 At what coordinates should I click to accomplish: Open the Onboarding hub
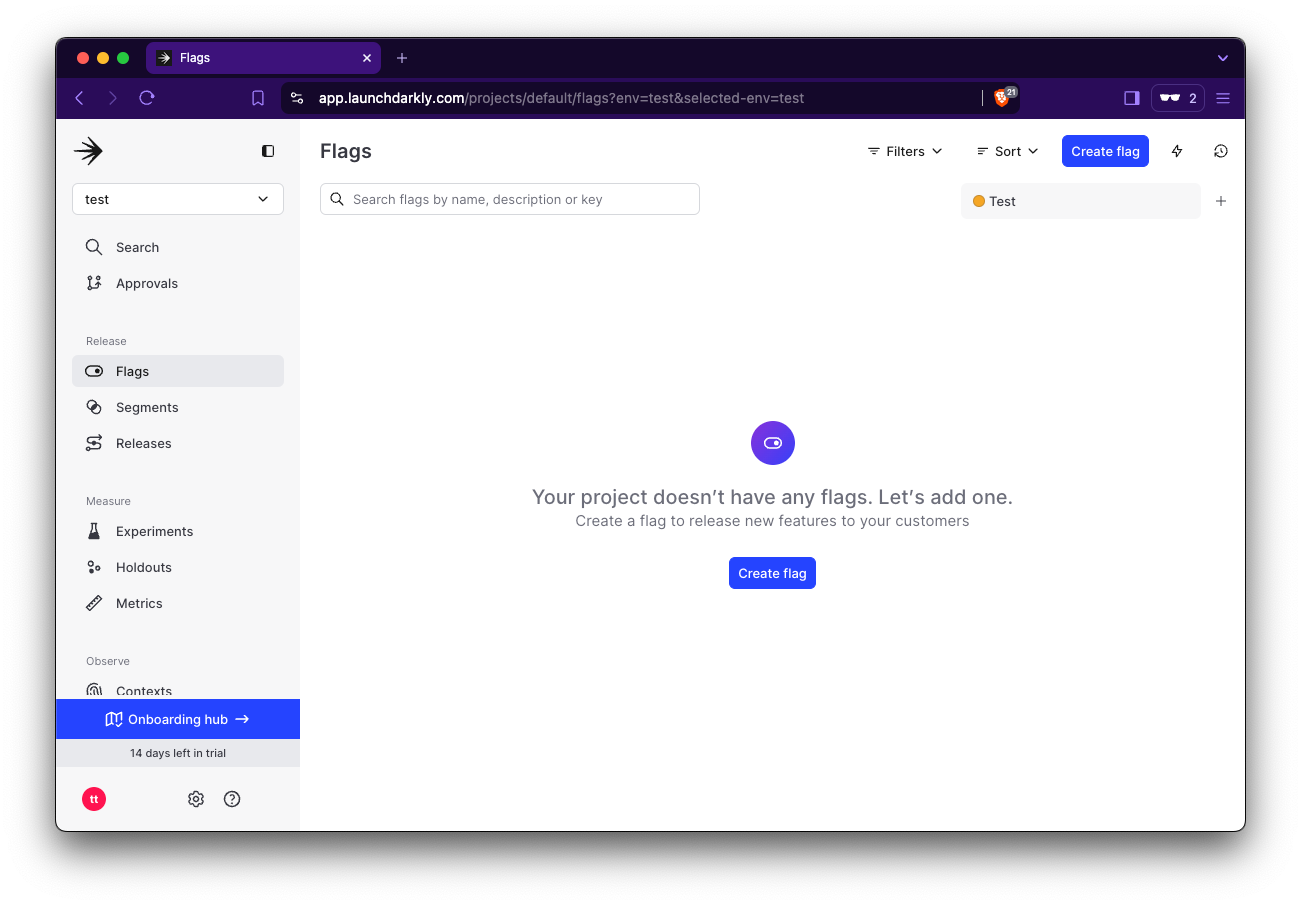pos(177,718)
